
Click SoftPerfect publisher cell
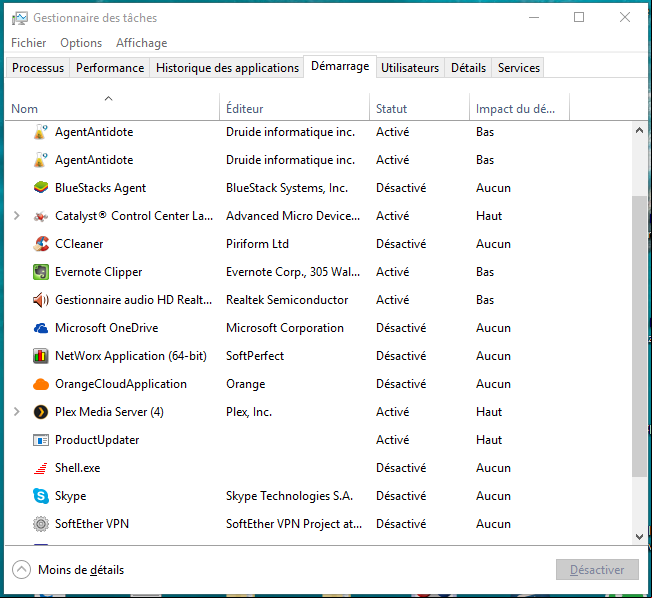[255, 356]
